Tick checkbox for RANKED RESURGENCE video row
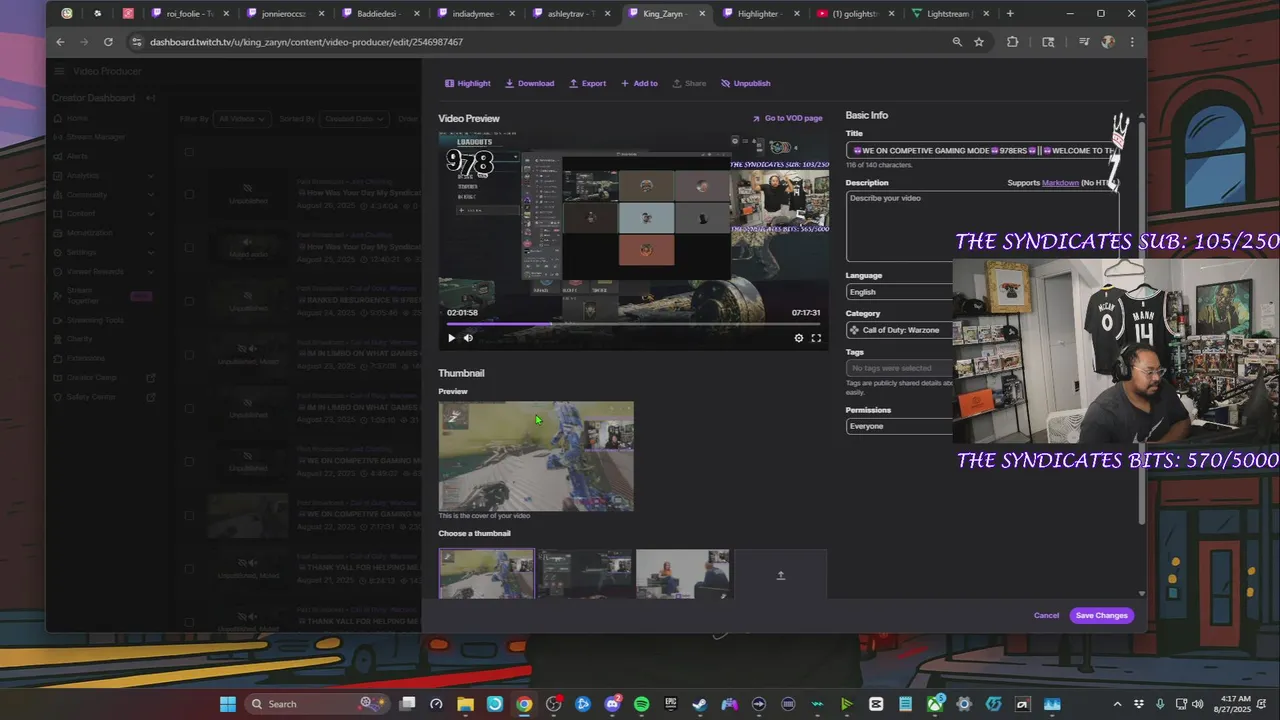The height and width of the screenshot is (720, 1280). [189, 301]
